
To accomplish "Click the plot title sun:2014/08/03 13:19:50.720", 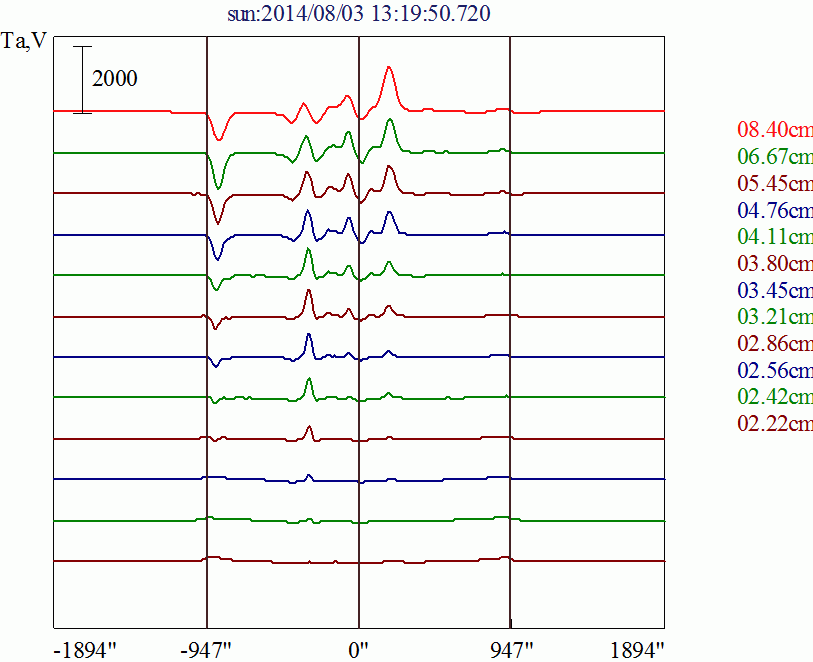I will pyautogui.click(x=359, y=14).
